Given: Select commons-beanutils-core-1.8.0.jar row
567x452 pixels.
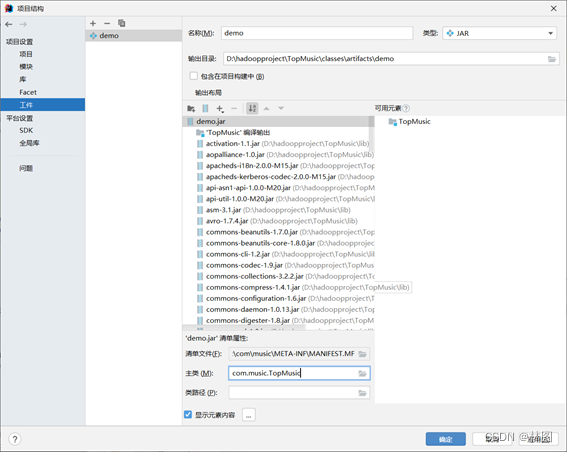Looking at the screenshot, I should [x=278, y=243].
